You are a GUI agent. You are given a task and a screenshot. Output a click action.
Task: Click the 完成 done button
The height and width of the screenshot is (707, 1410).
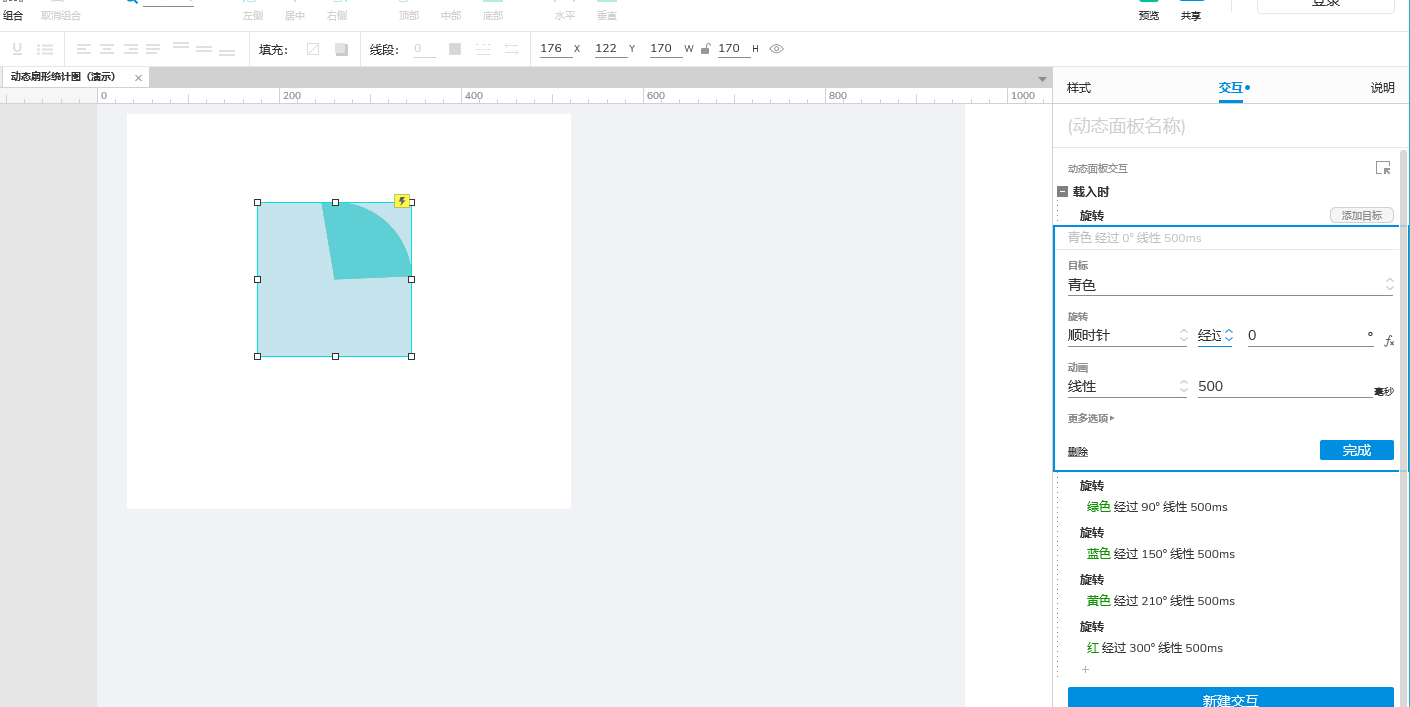pos(1356,450)
